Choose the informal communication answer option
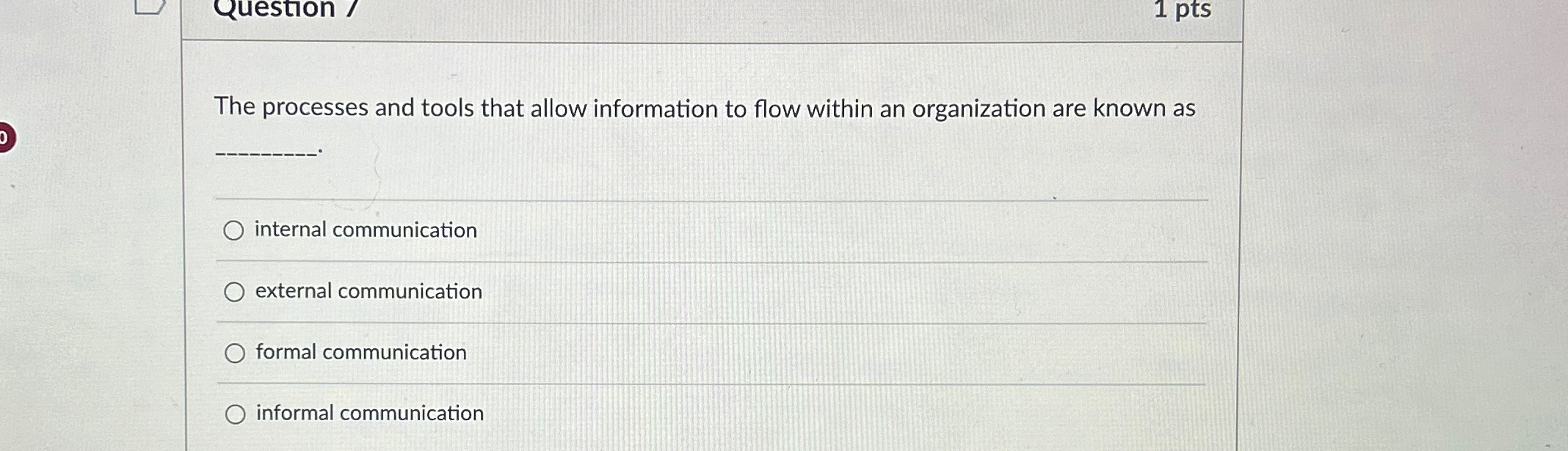 click(234, 413)
